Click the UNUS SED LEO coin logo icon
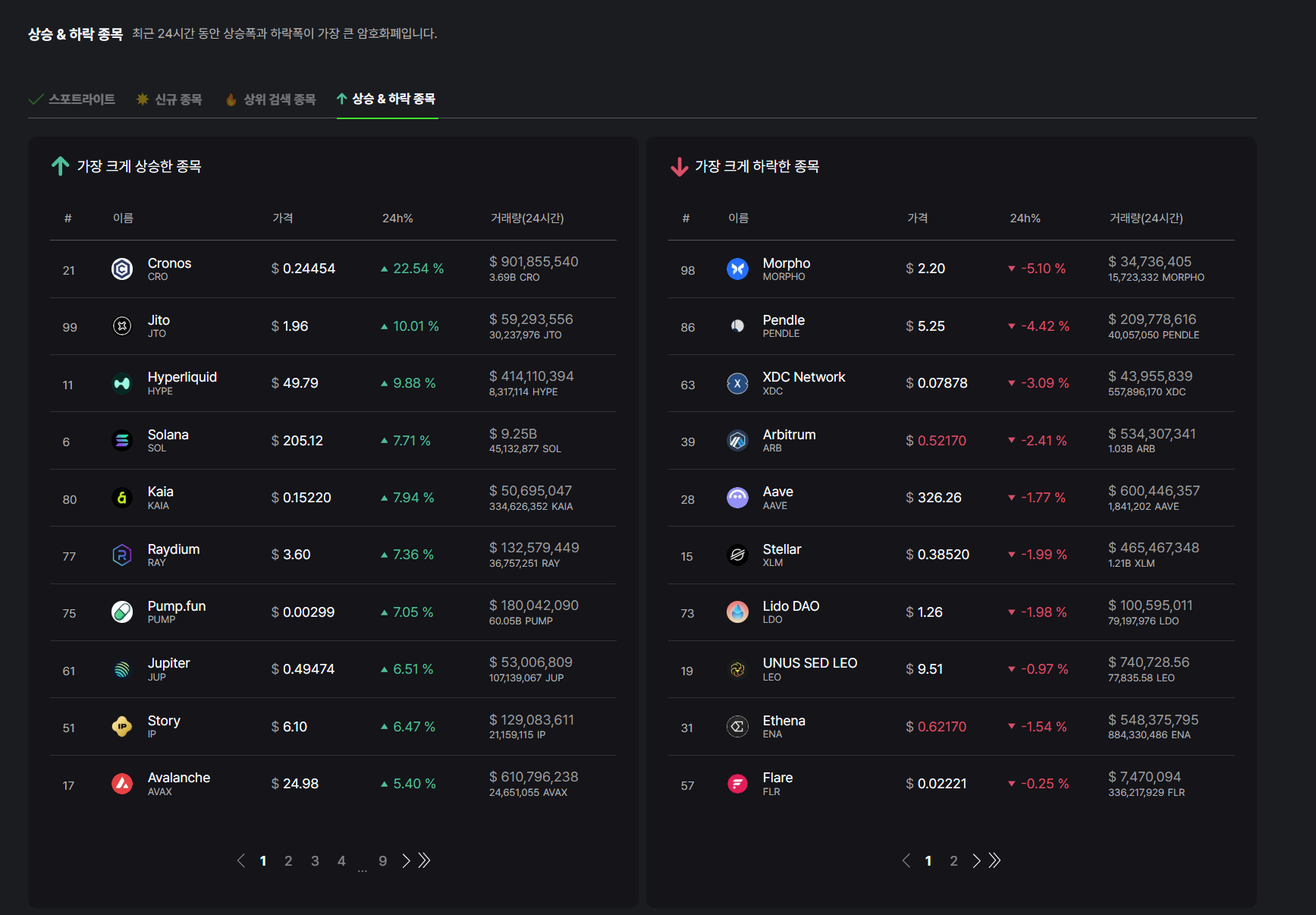 [x=737, y=669]
